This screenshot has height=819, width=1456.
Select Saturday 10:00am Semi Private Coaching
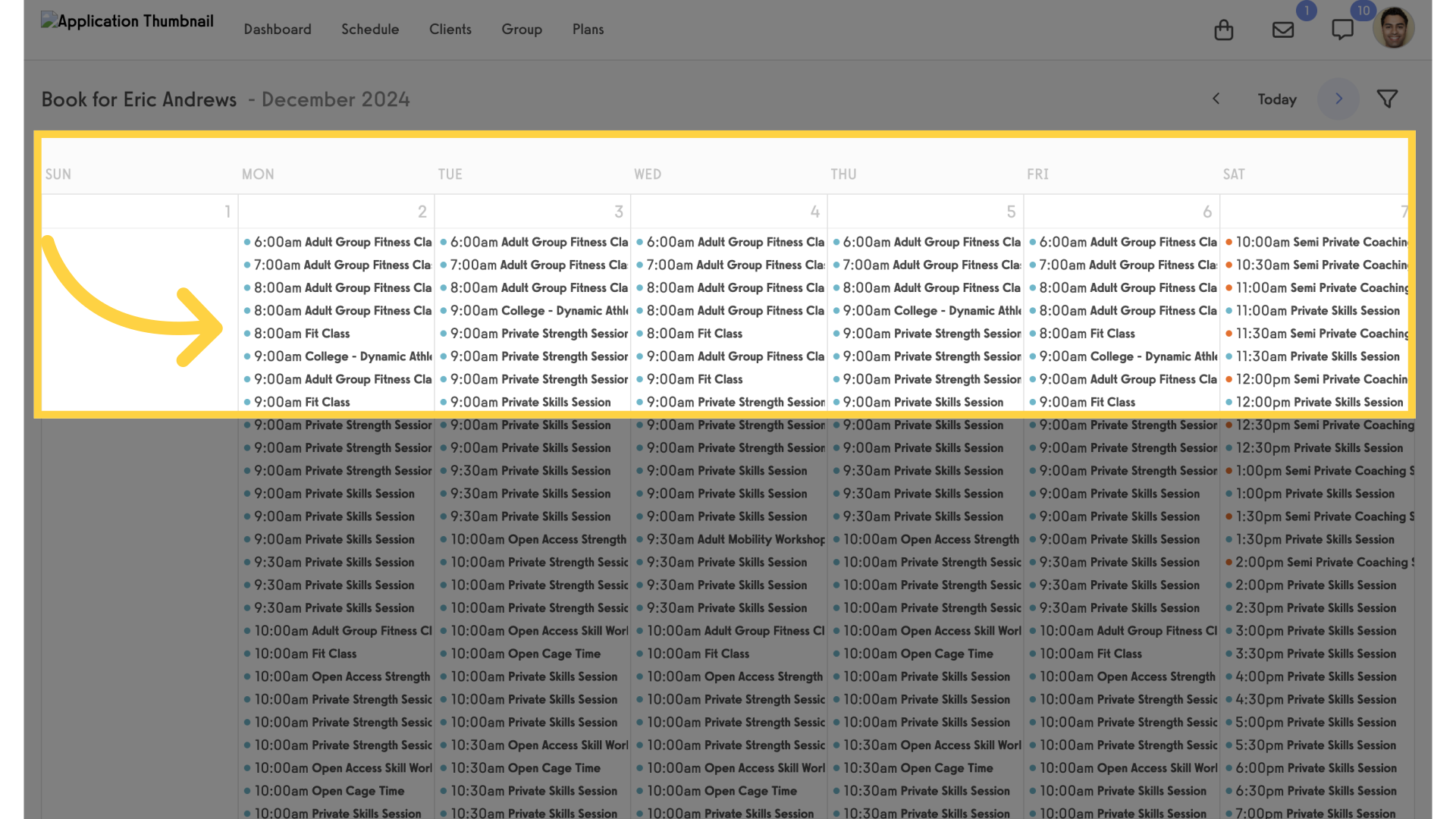[1317, 242]
